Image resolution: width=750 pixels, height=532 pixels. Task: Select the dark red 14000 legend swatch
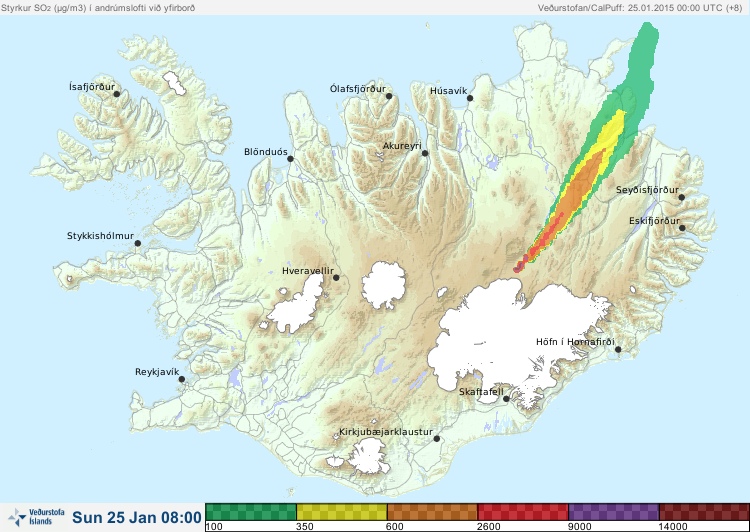(x=704, y=512)
